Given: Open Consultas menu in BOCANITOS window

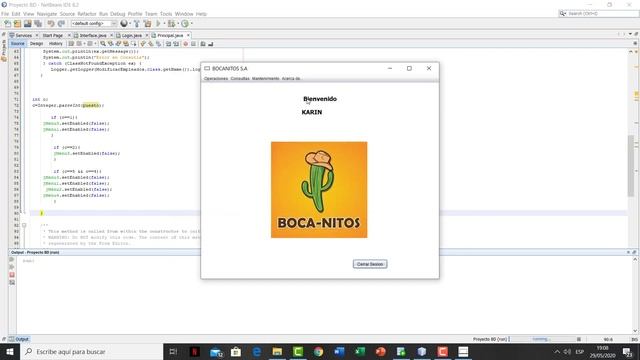Looking at the screenshot, I should pos(240,78).
